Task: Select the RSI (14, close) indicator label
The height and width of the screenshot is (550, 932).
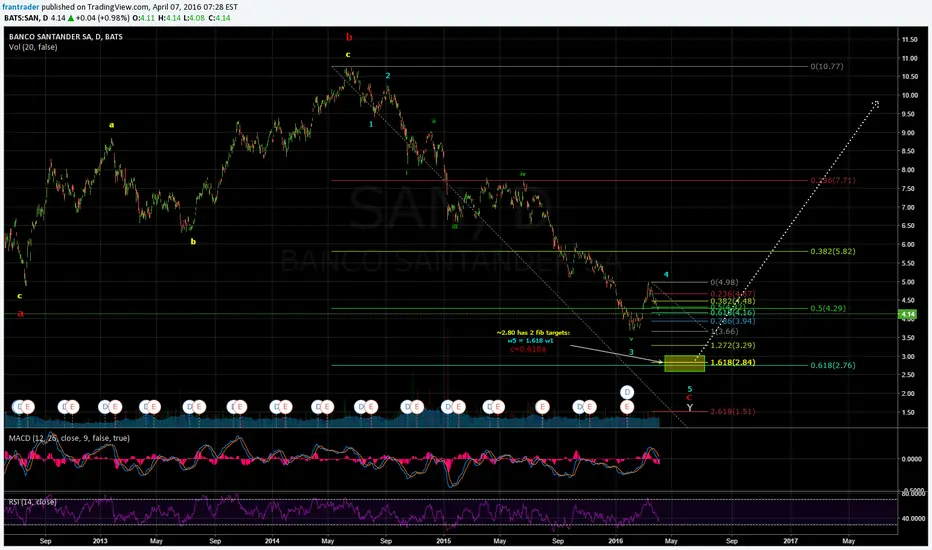Action: point(32,502)
